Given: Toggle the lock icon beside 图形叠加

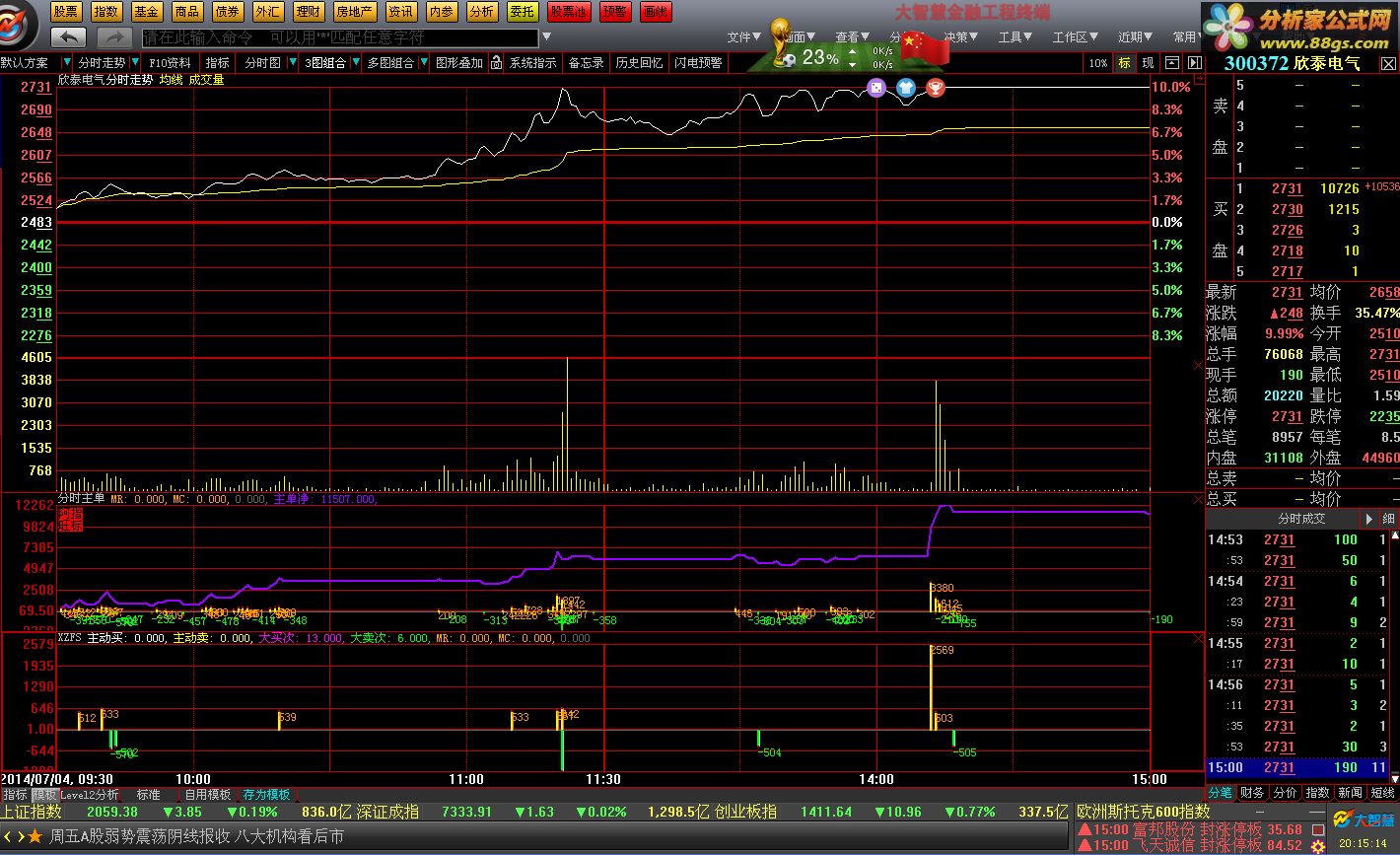Looking at the screenshot, I should [x=496, y=62].
